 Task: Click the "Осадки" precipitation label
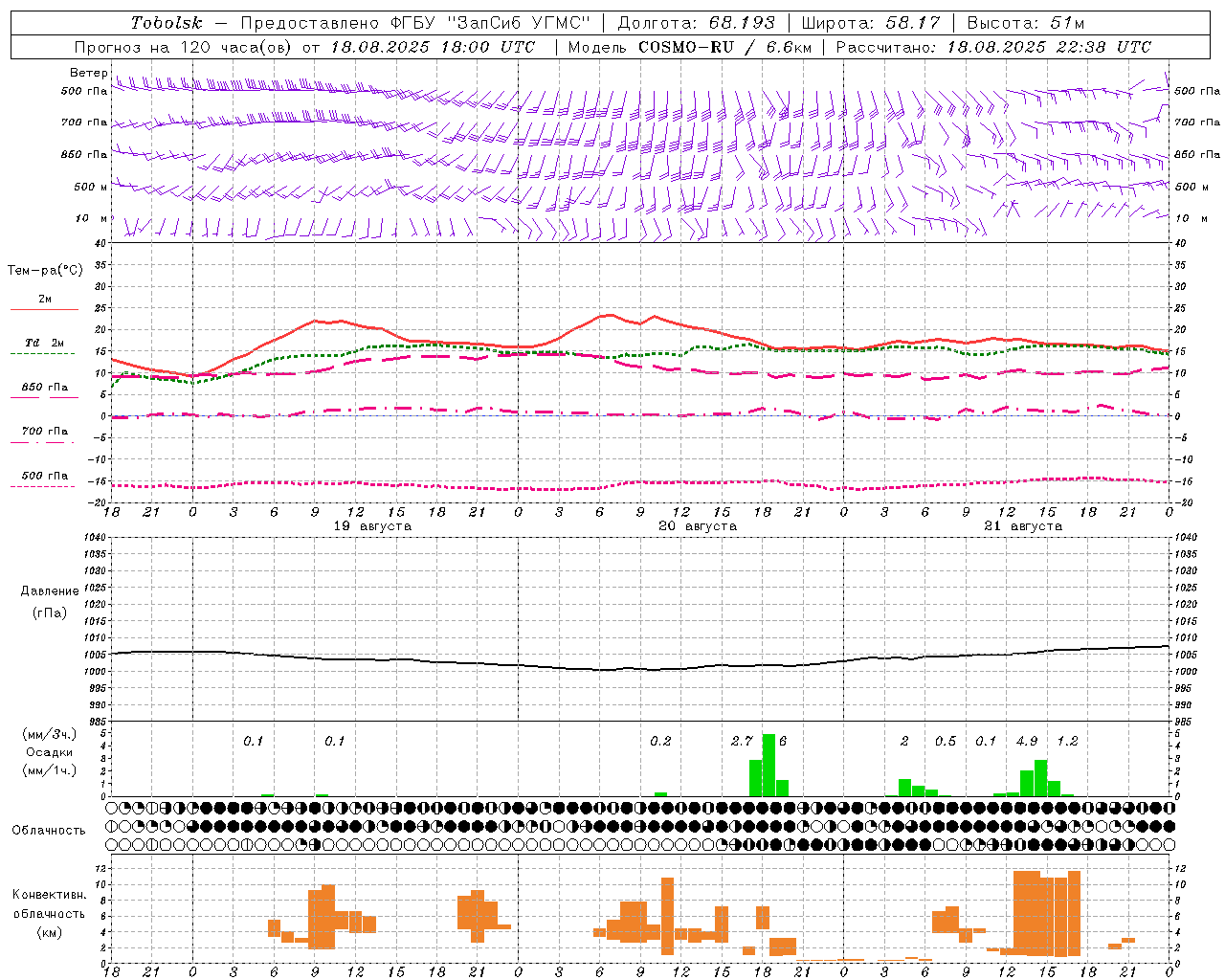point(49,752)
